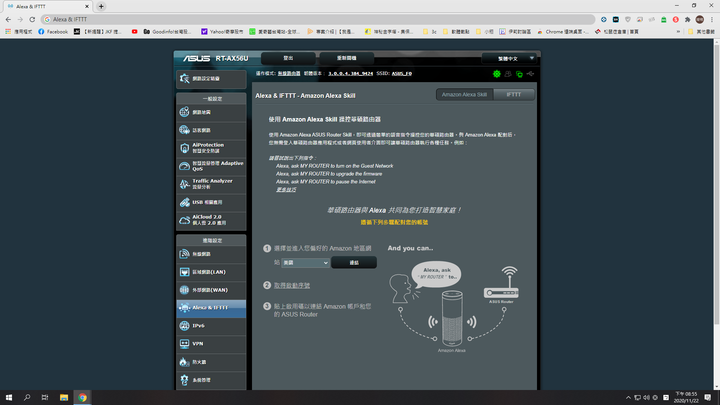
Task: Open the WAN settings icon
Action: point(185,290)
